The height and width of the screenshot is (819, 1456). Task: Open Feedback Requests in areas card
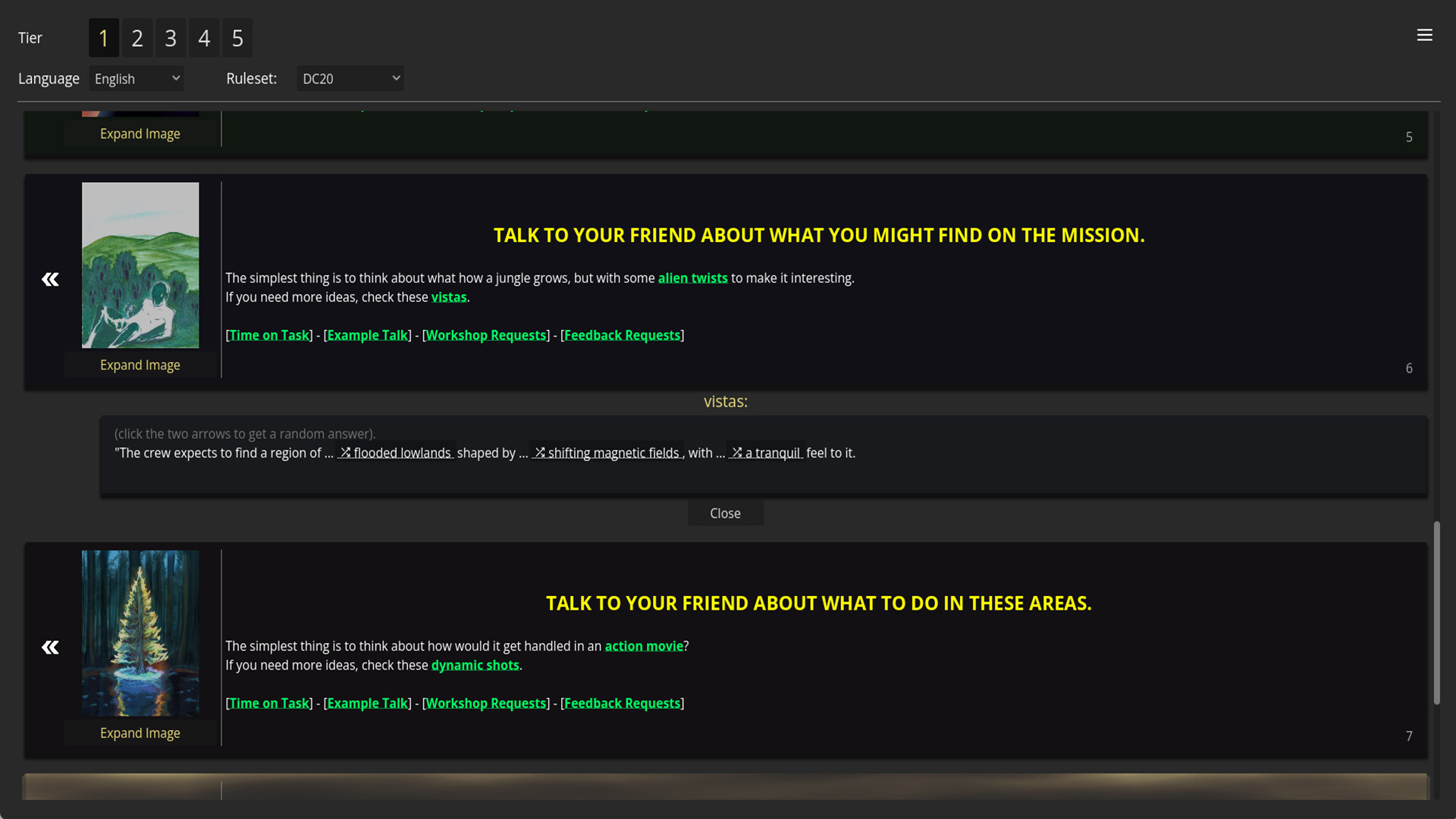[622, 703]
